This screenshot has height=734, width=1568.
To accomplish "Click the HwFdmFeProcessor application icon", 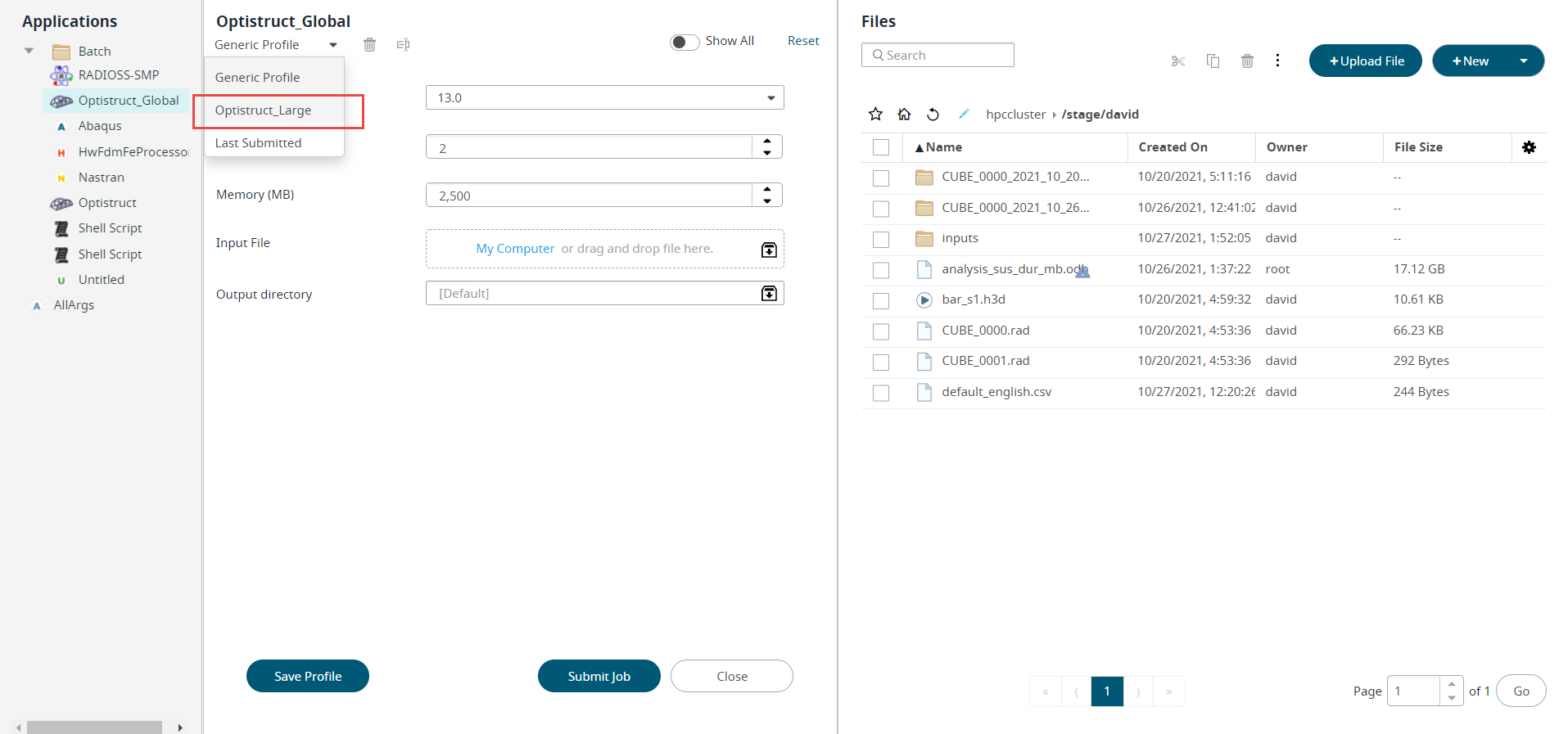I will tap(61, 153).
